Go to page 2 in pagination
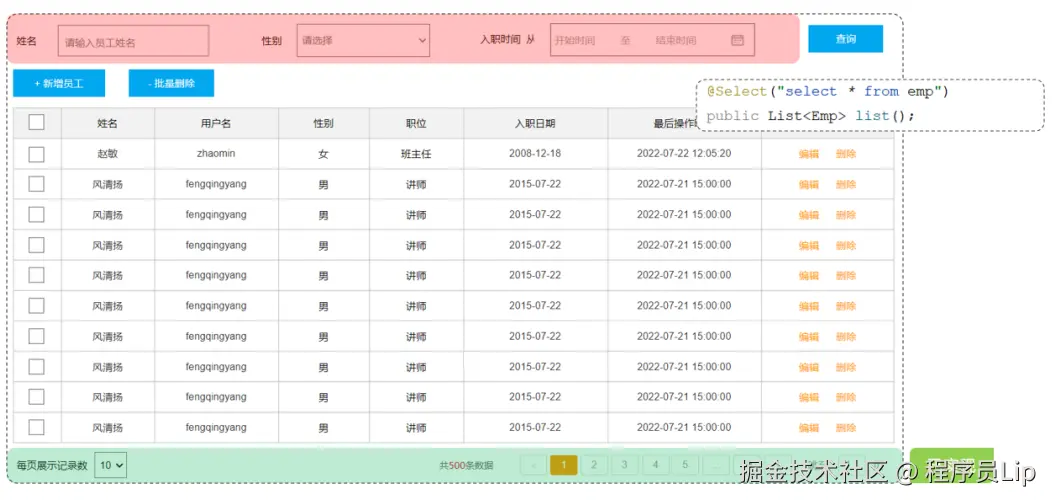This screenshot has height=503, width=1053. (594, 465)
